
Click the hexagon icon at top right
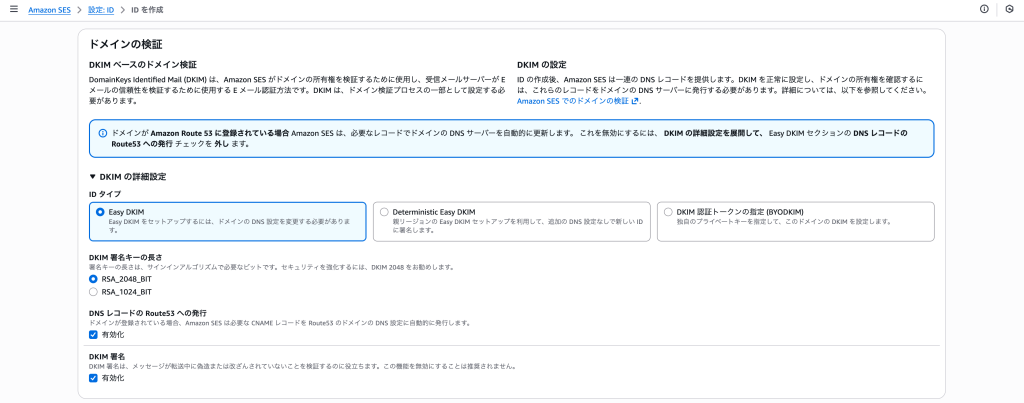(x=1009, y=9)
